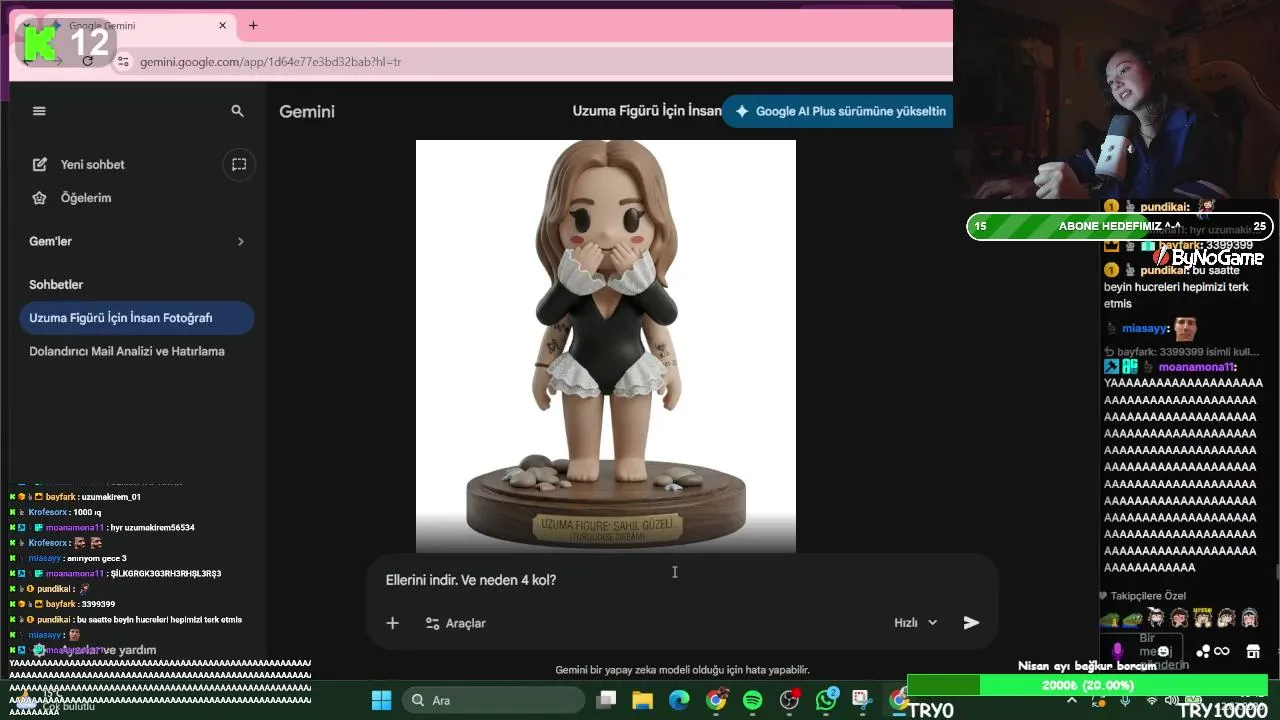
Task: Click the plus attach icon in prompt box
Action: tap(392, 623)
